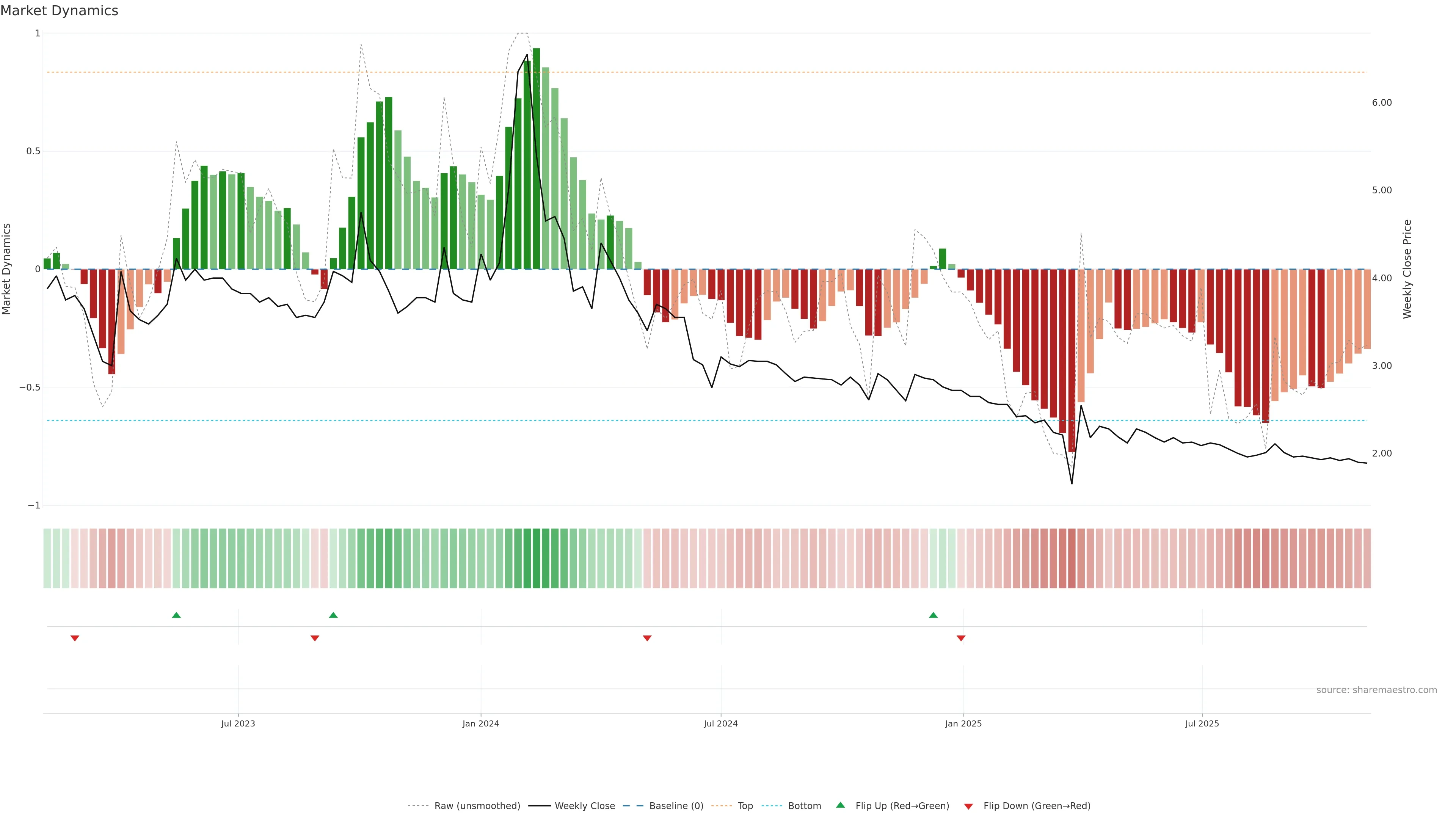Toggle the Weekly Close legend entry
The image size is (1456, 819).
[x=584, y=806]
